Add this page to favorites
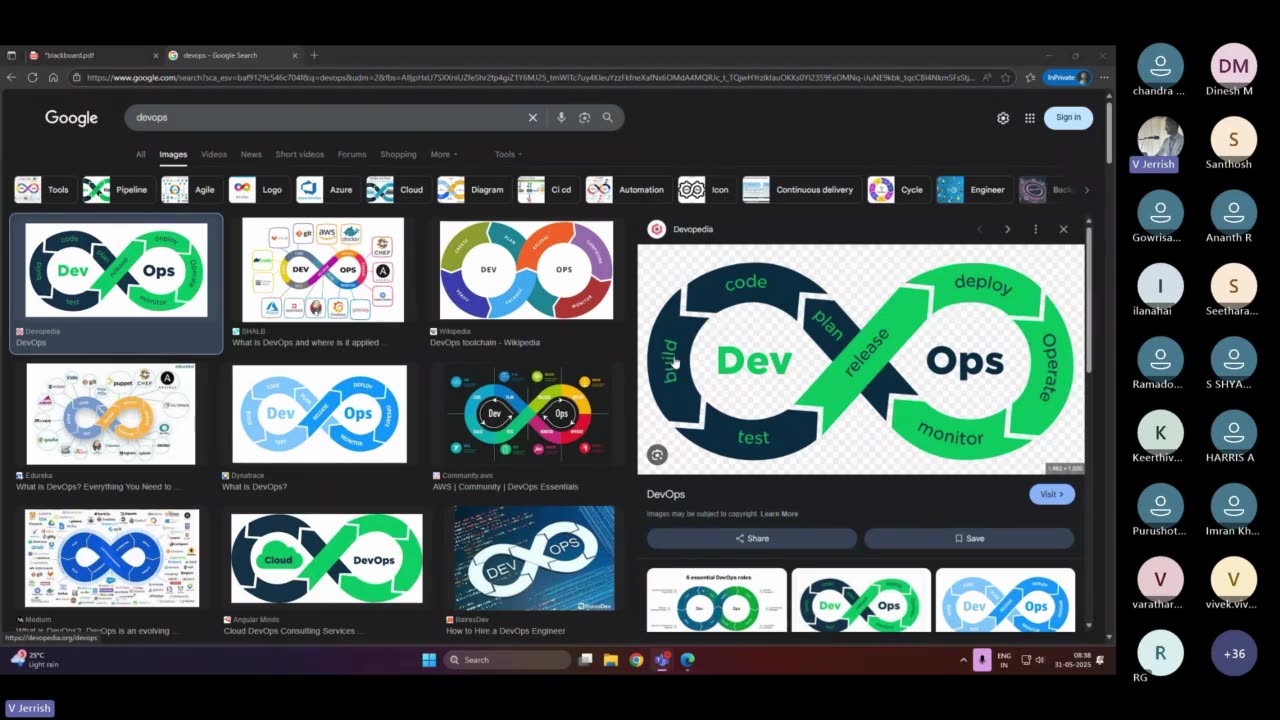 (1005, 77)
